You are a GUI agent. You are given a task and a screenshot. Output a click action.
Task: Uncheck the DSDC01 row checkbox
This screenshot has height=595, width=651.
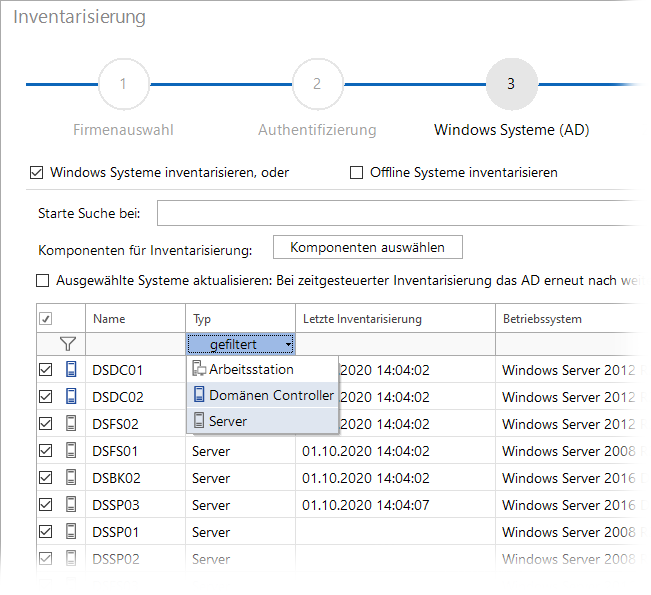click(45, 370)
